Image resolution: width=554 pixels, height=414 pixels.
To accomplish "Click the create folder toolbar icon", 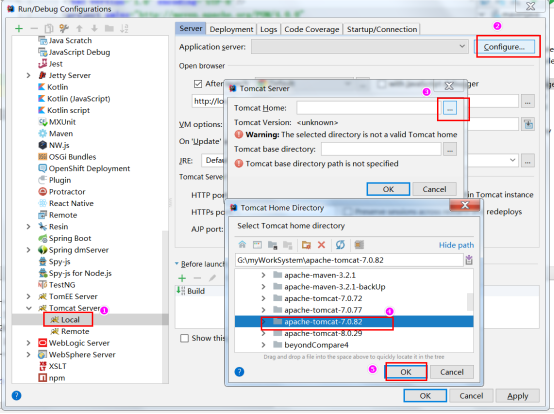I will point(109,28).
